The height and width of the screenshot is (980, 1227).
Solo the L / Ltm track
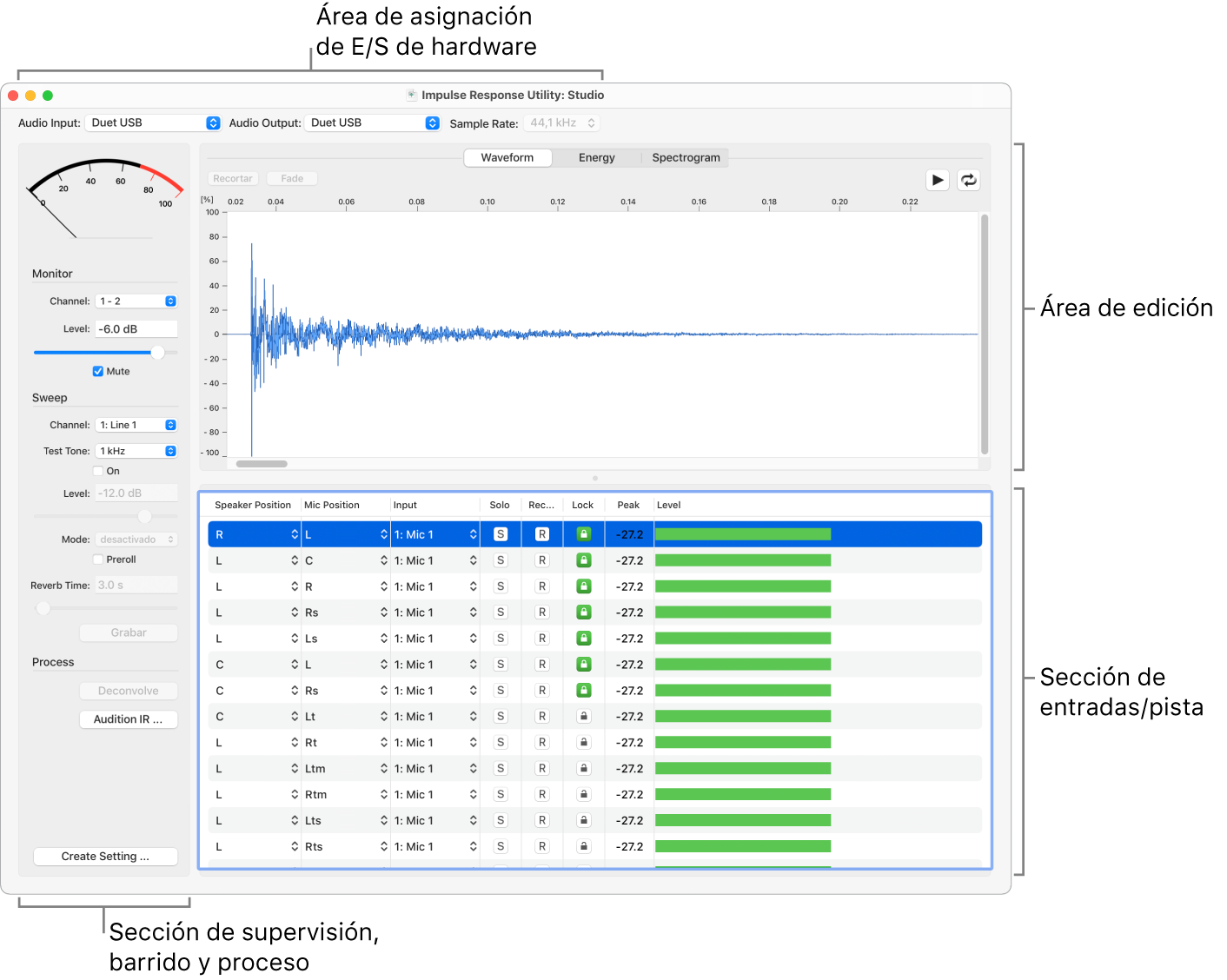click(x=501, y=769)
